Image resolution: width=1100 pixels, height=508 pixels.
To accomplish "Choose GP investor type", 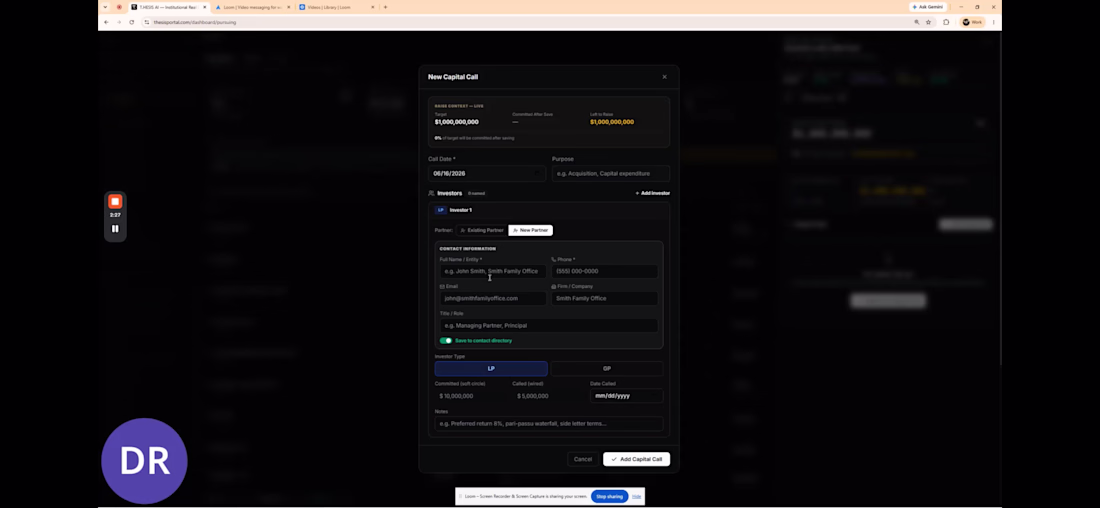I will click(607, 368).
